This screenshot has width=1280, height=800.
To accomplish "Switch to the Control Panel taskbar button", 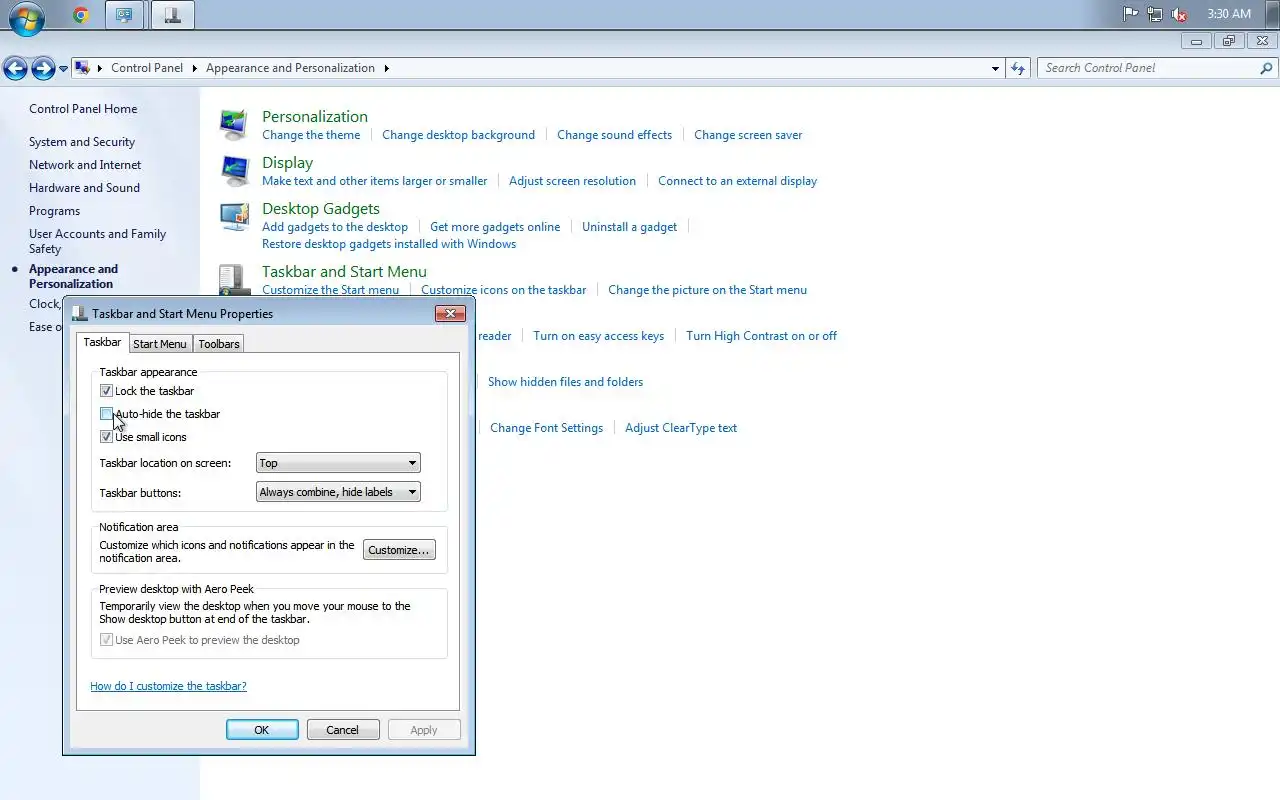I will [123, 15].
